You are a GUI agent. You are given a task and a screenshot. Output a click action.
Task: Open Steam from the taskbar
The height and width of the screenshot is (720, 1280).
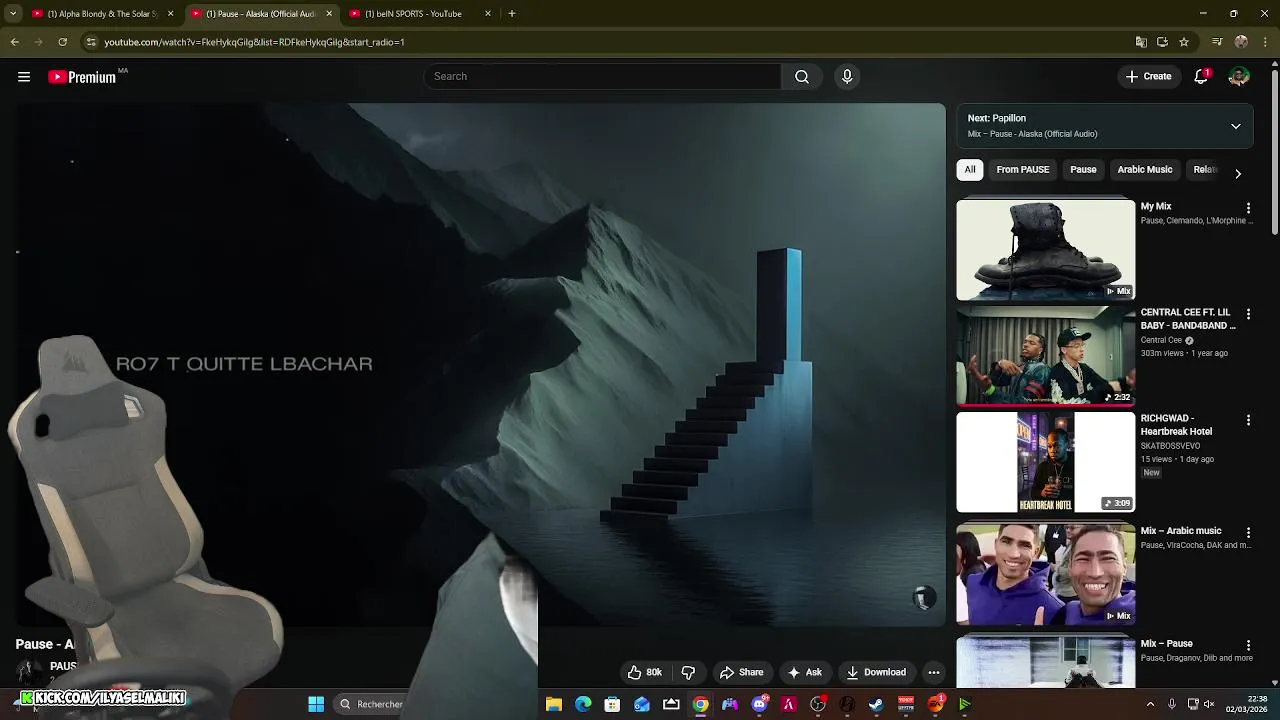click(x=876, y=704)
